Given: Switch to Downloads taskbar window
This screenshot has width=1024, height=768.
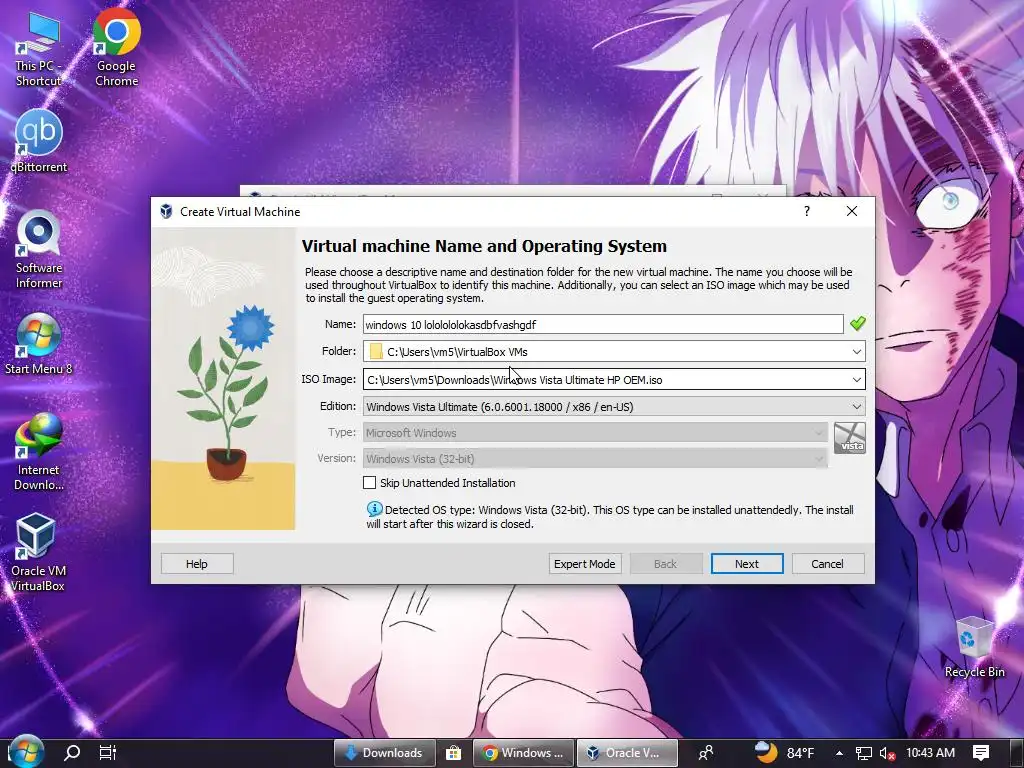Looking at the screenshot, I should click(385, 753).
